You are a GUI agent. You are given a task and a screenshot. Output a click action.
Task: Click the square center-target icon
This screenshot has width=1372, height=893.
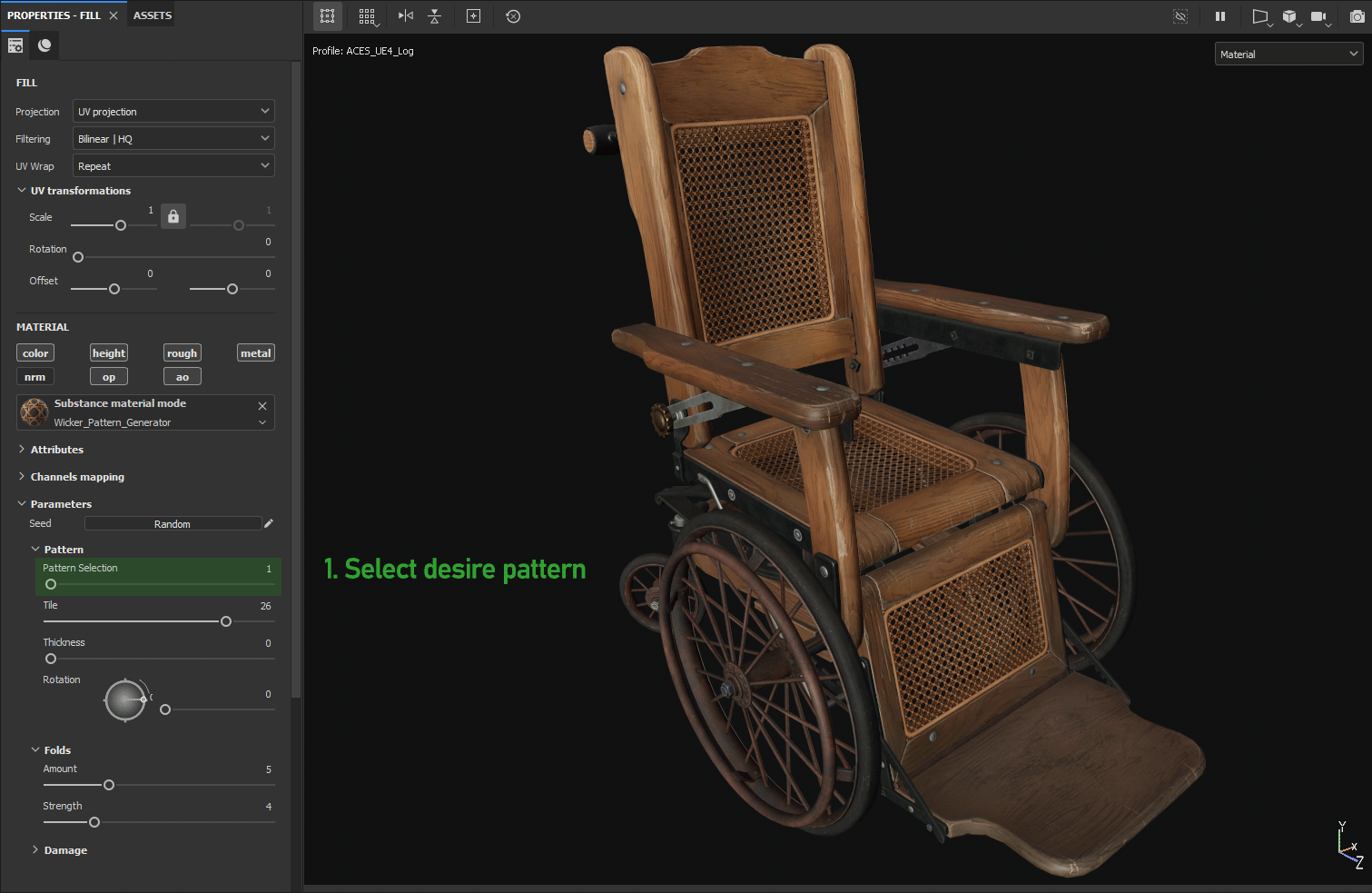(x=473, y=16)
